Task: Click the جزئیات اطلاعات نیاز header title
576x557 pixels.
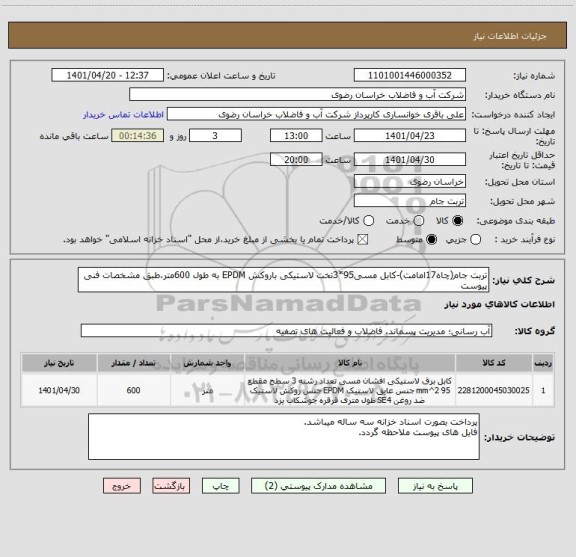Action: [x=510, y=36]
